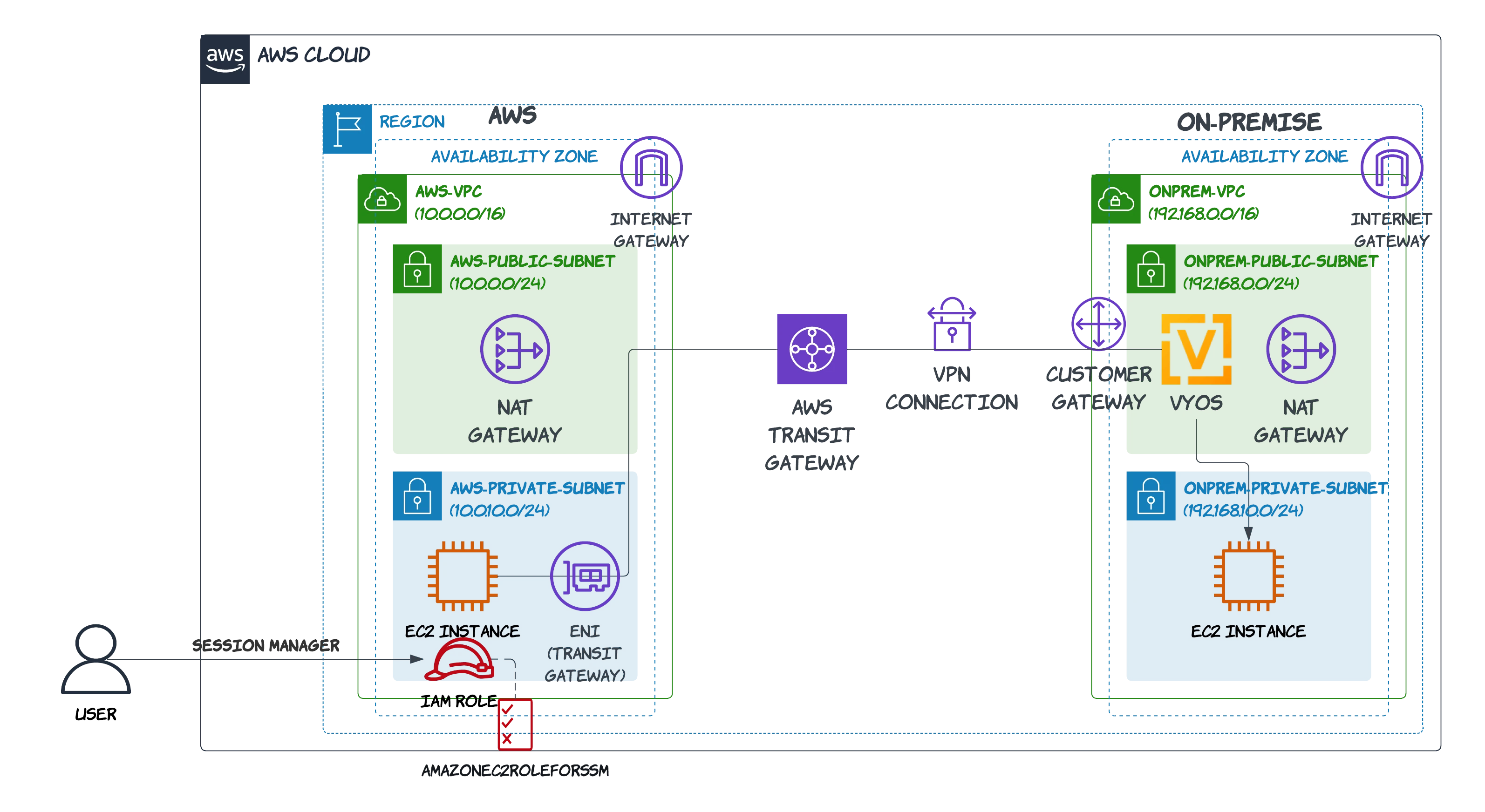Image resolution: width=1485 pixels, height=812 pixels.
Task: Click the AWS Cloud logo icon
Action: pos(225,59)
